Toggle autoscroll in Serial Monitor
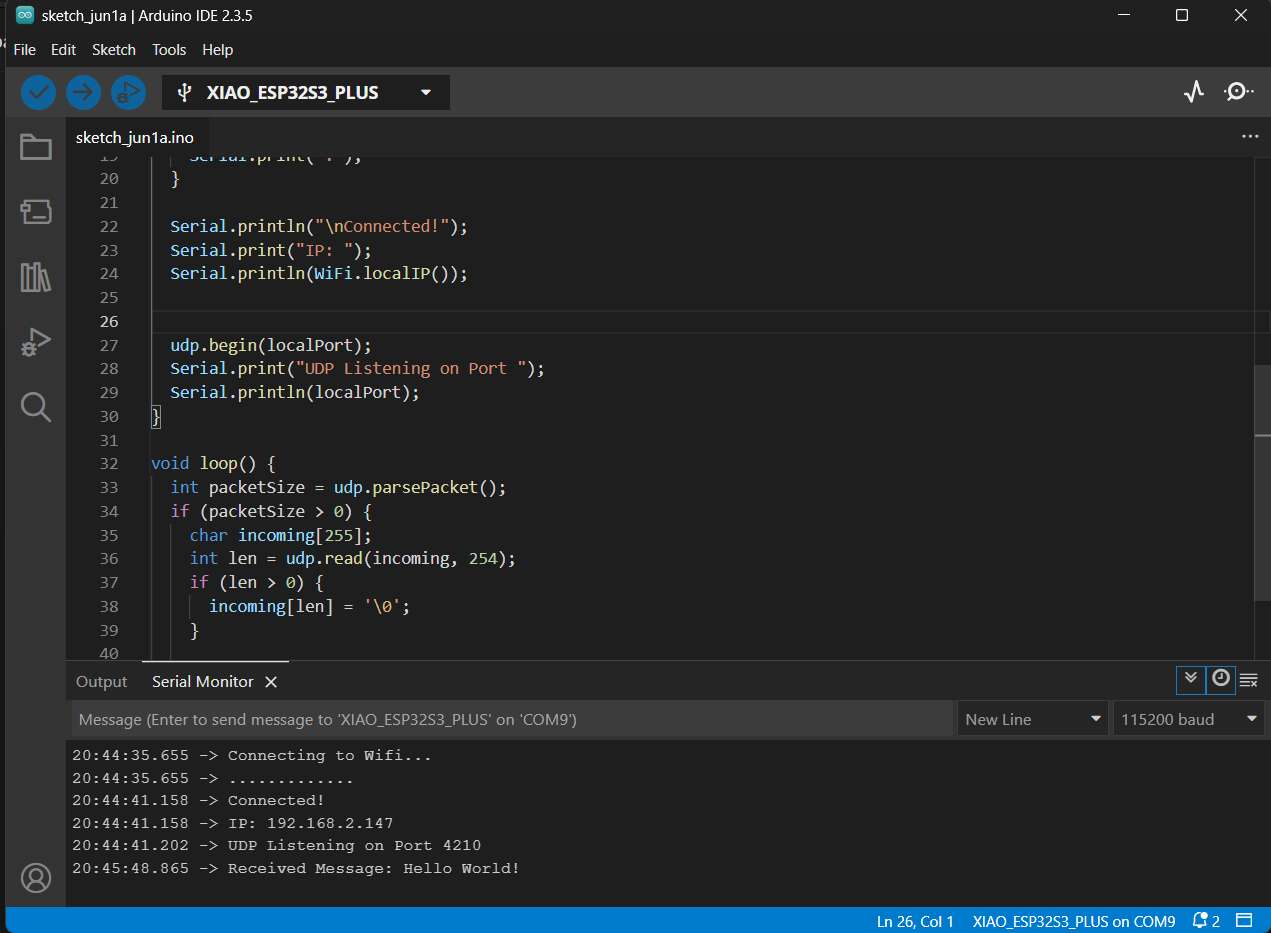This screenshot has width=1271, height=933. 1190,679
